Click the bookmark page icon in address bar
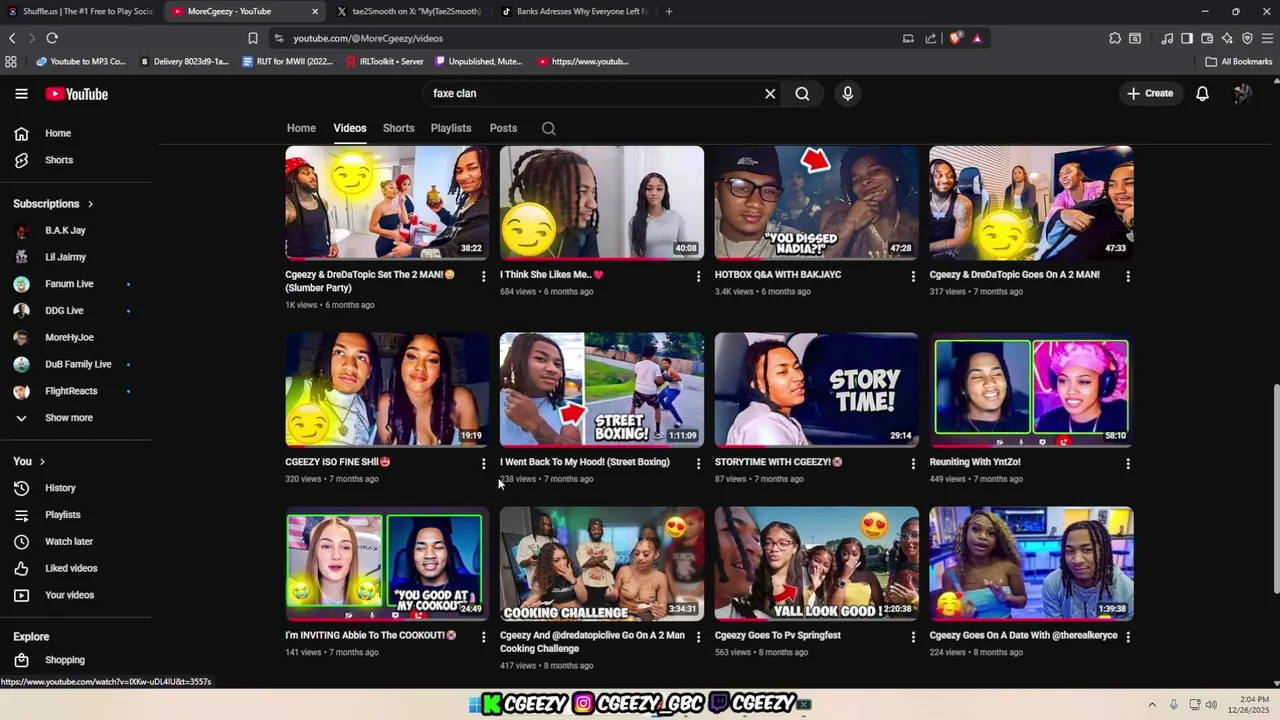This screenshot has width=1280, height=720. coord(253,38)
